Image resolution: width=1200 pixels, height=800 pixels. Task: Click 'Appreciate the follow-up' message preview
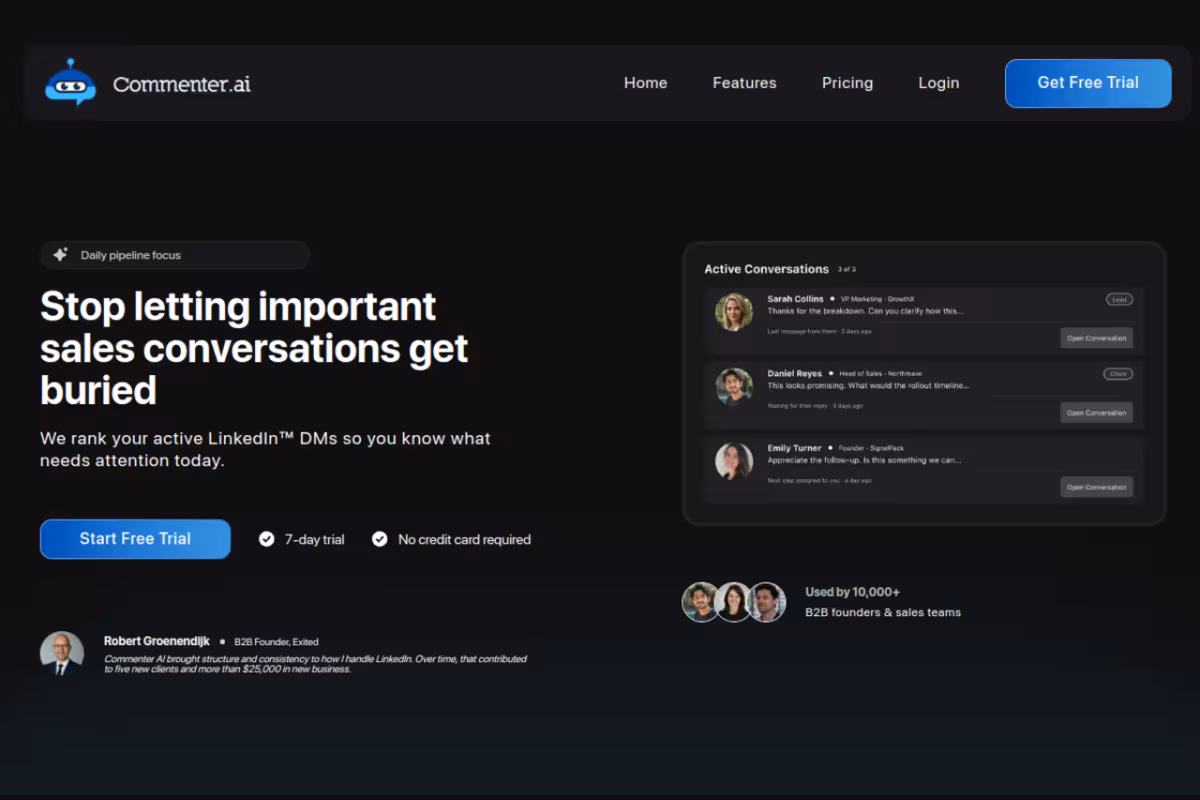pos(865,460)
